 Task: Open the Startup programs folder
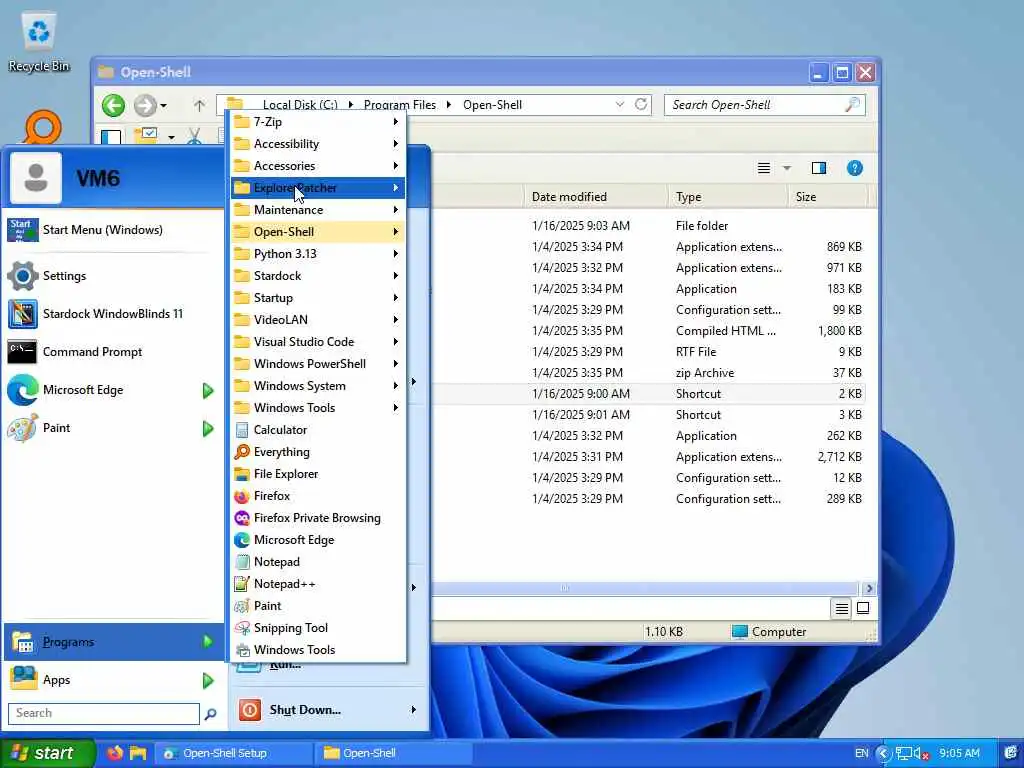tap(318, 298)
